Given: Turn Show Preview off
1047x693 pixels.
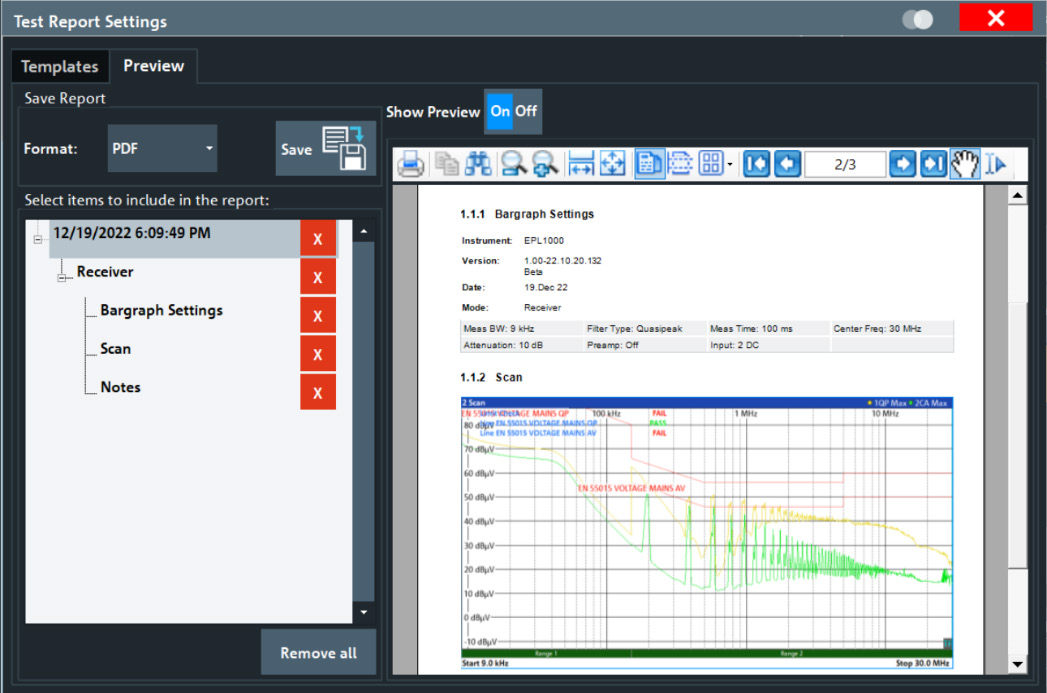Looking at the screenshot, I should (x=526, y=112).
